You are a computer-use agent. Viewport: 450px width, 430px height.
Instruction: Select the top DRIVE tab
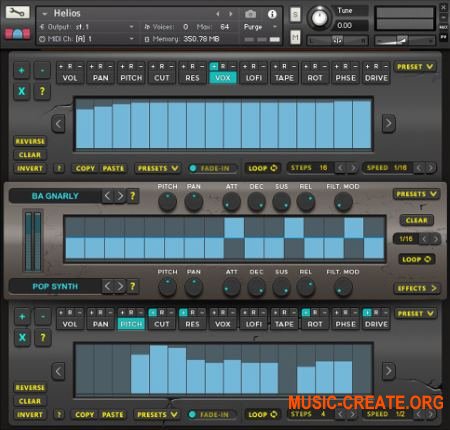pos(376,78)
